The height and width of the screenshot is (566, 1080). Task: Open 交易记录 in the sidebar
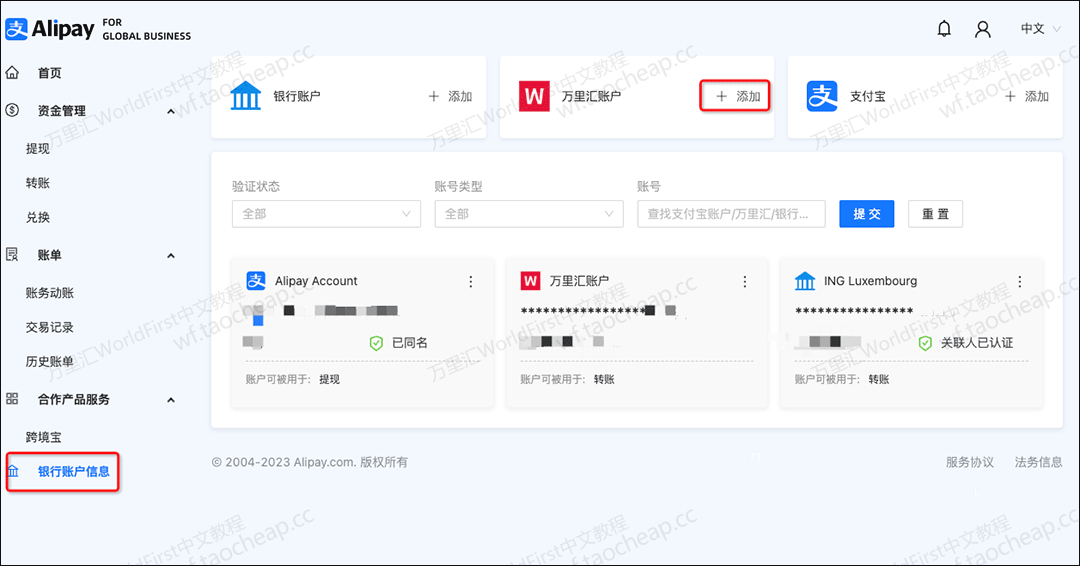click(50, 328)
